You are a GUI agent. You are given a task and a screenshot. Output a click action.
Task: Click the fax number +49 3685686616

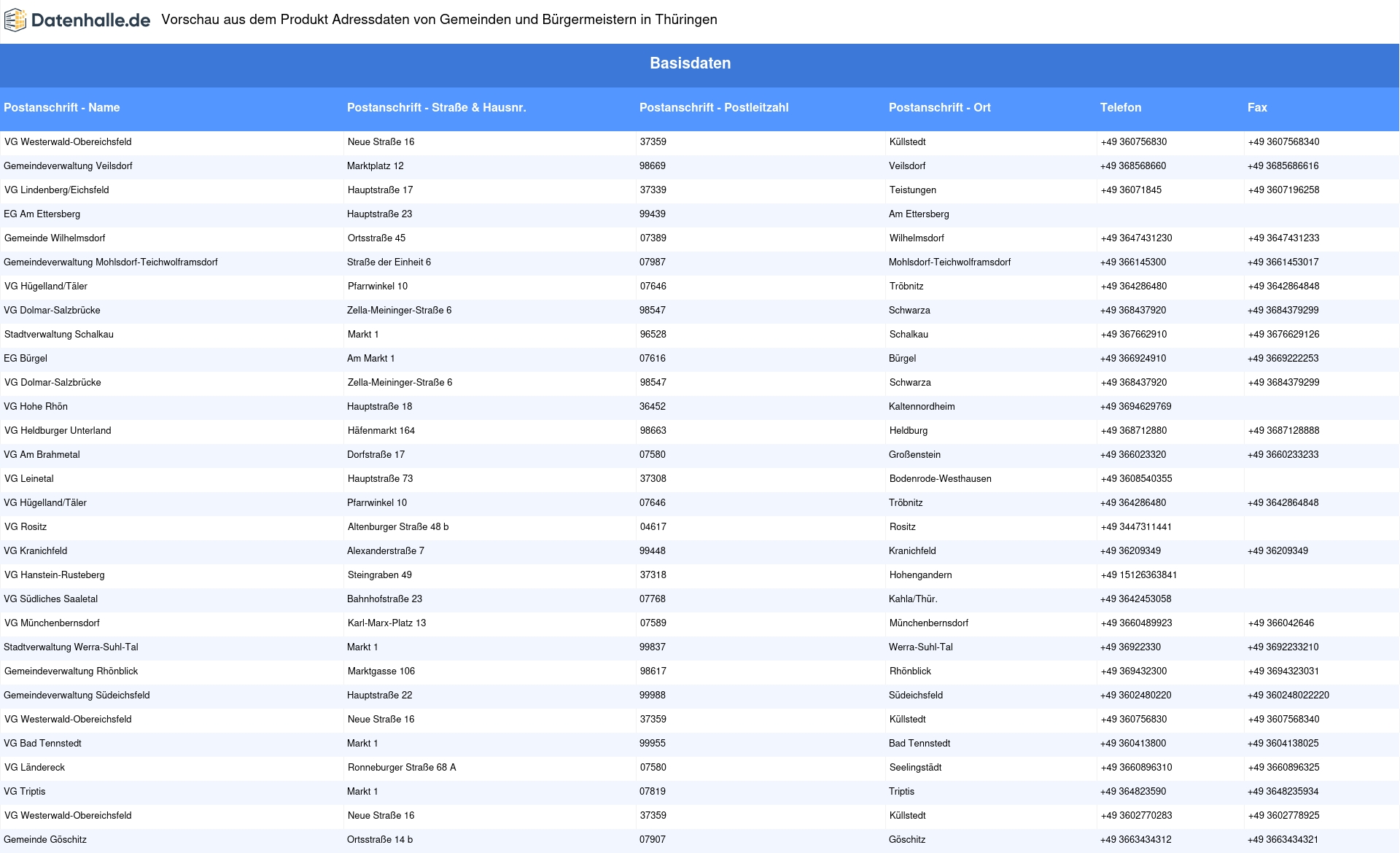(1283, 166)
